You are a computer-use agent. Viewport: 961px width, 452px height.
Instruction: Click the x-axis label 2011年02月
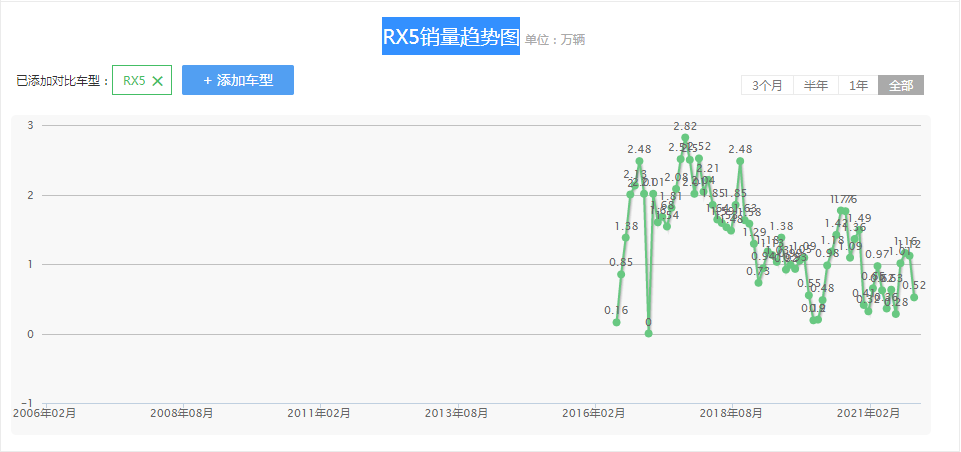click(x=319, y=413)
